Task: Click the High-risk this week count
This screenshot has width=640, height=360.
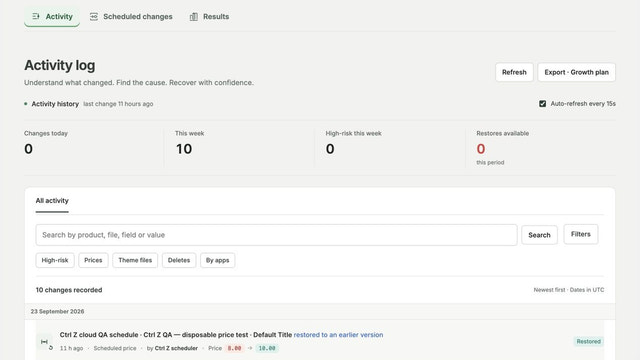Action: [x=330, y=149]
